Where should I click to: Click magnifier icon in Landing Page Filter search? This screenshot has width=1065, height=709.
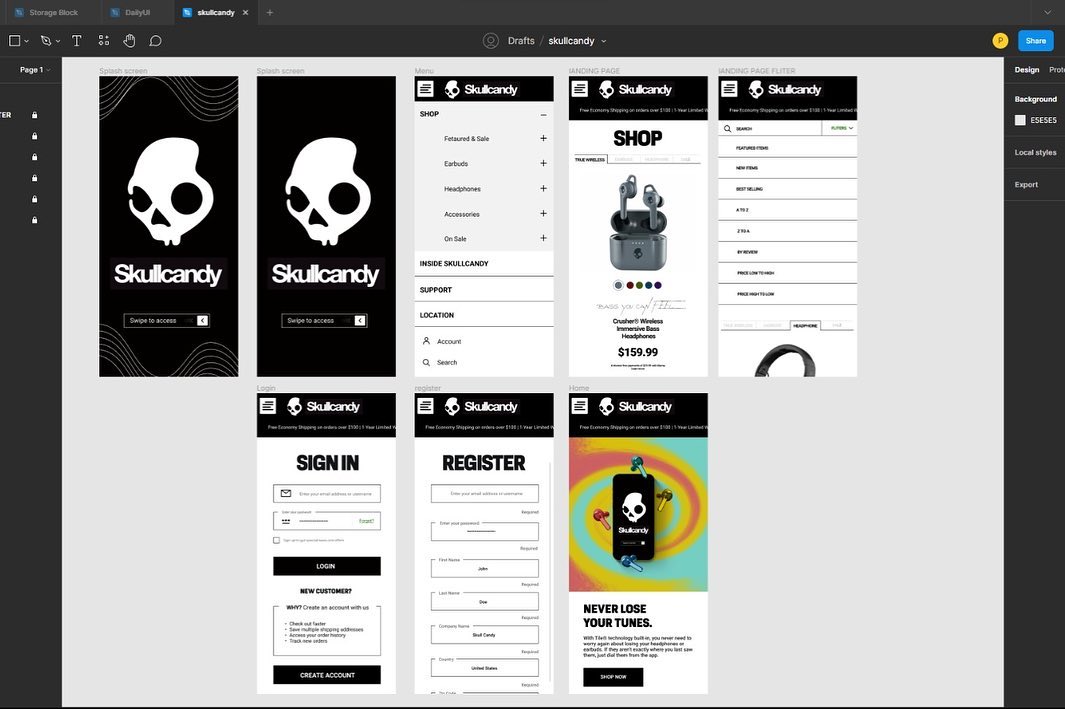(727, 128)
